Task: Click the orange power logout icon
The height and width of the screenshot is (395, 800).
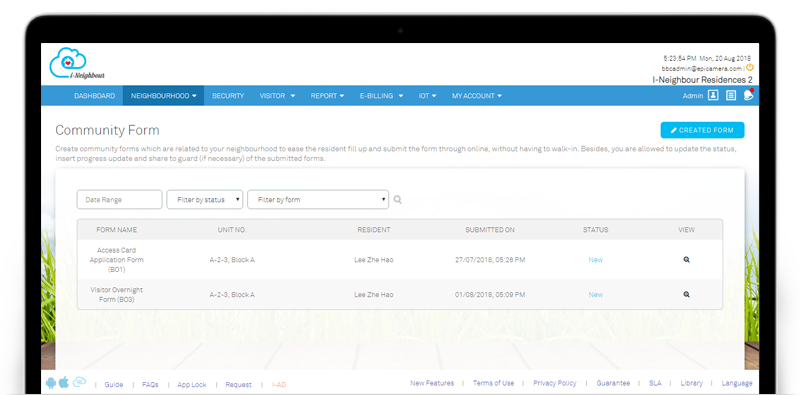Action: [x=749, y=67]
